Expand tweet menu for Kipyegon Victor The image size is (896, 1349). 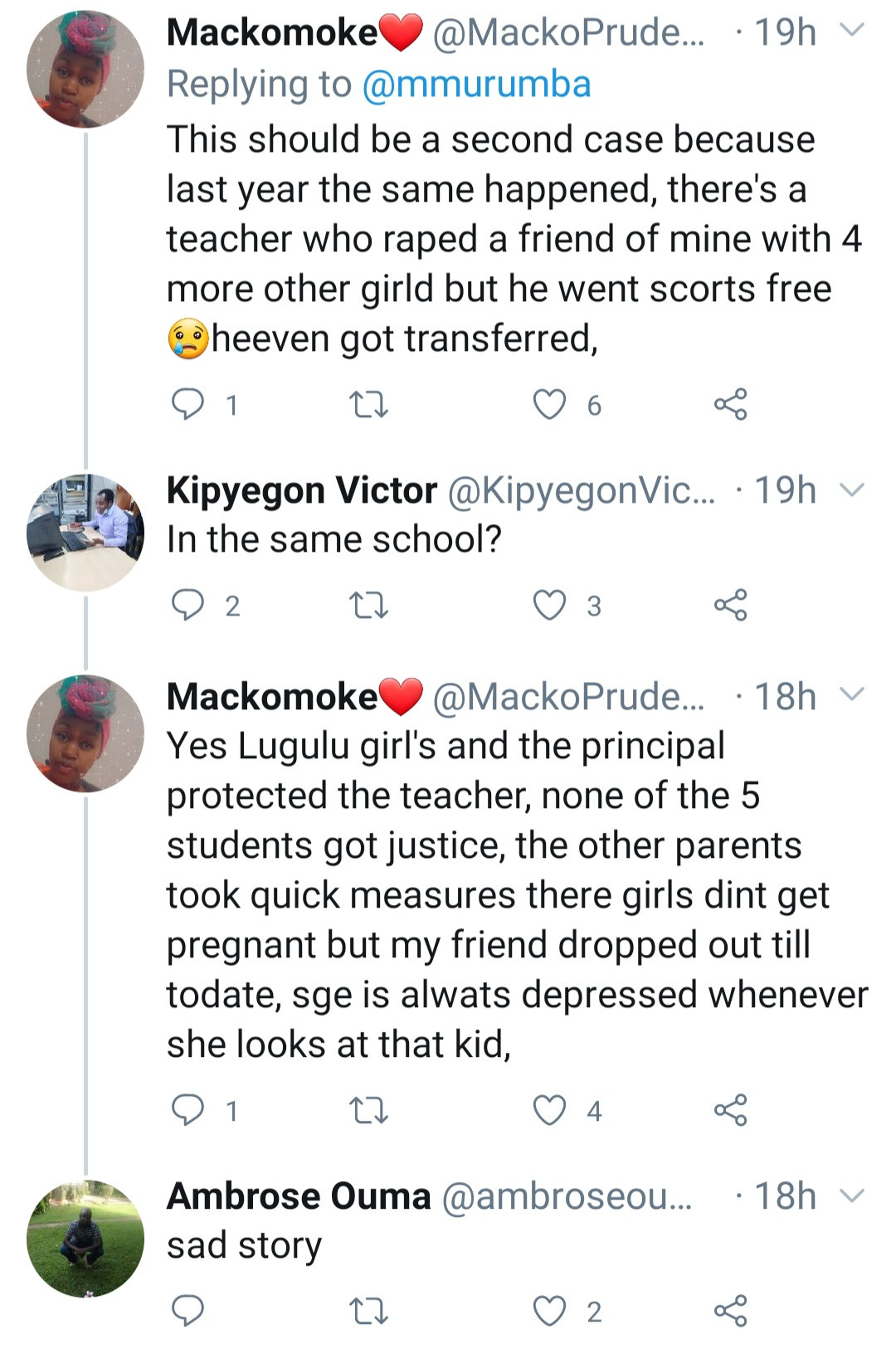(x=852, y=489)
